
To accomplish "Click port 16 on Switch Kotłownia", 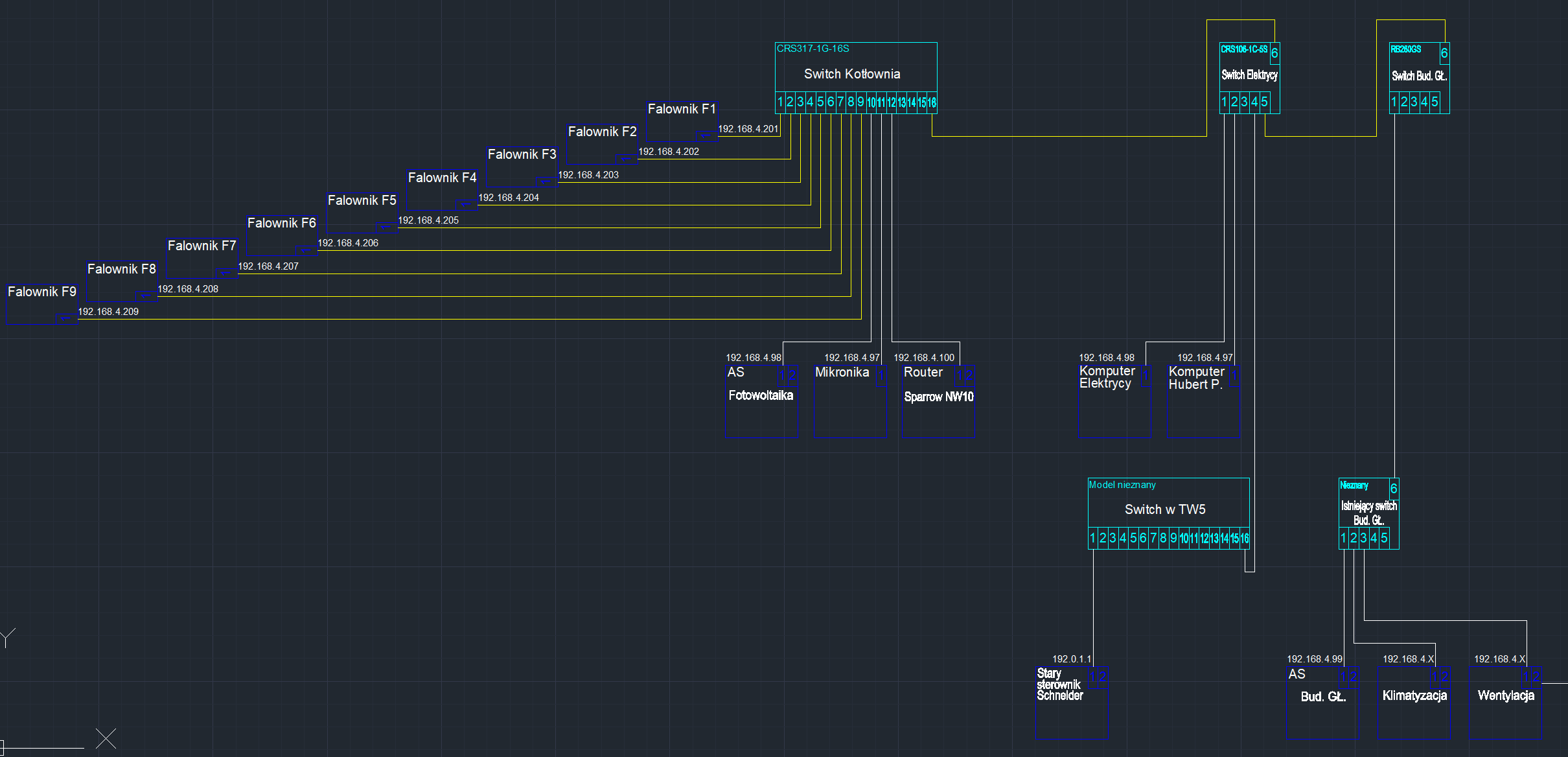I will tap(932, 102).
